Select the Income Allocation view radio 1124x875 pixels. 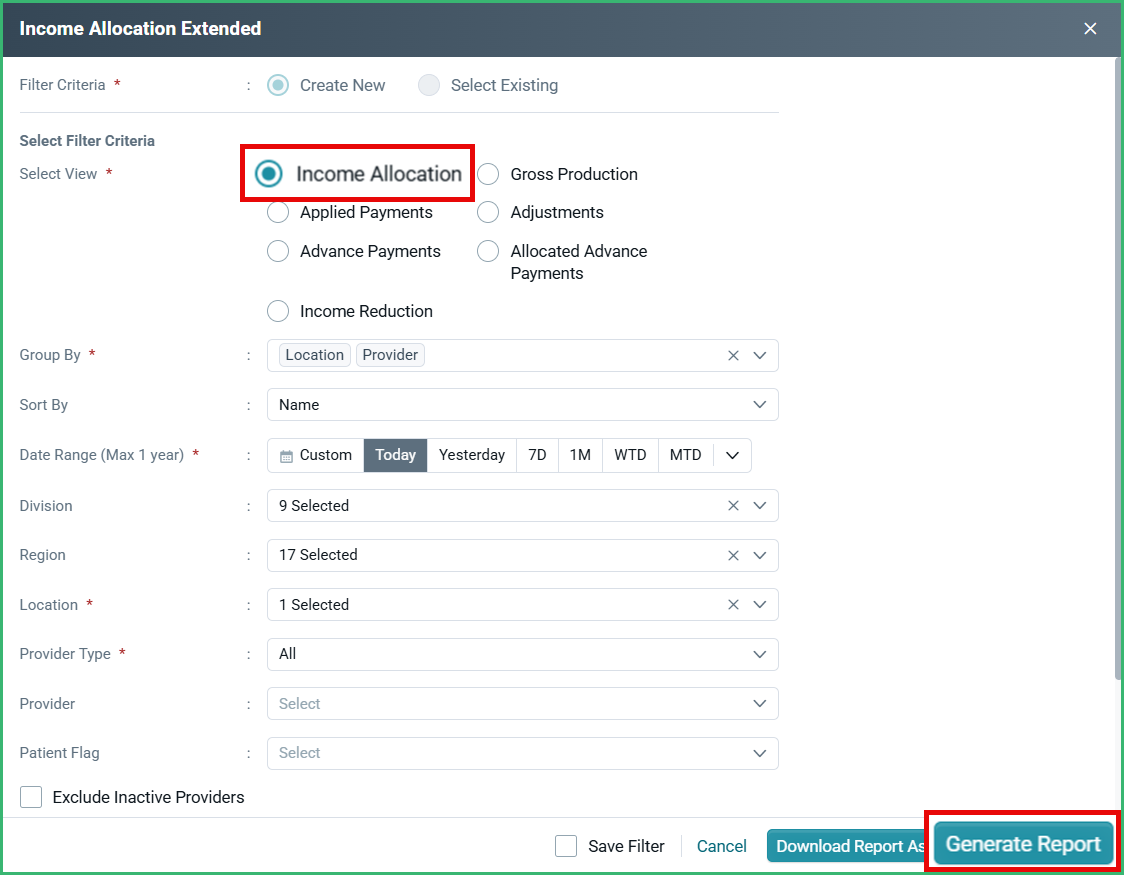click(269, 173)
